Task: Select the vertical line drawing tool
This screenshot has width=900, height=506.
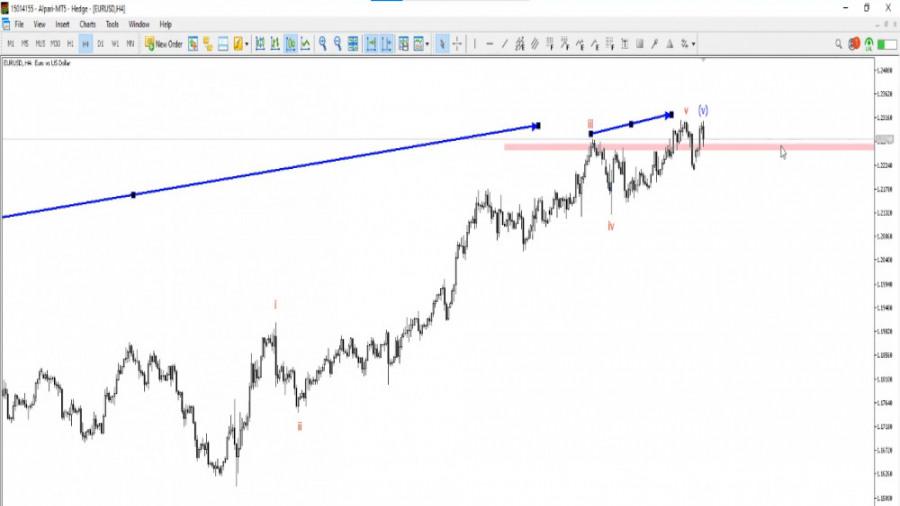Action: click(x=475, y=44)
